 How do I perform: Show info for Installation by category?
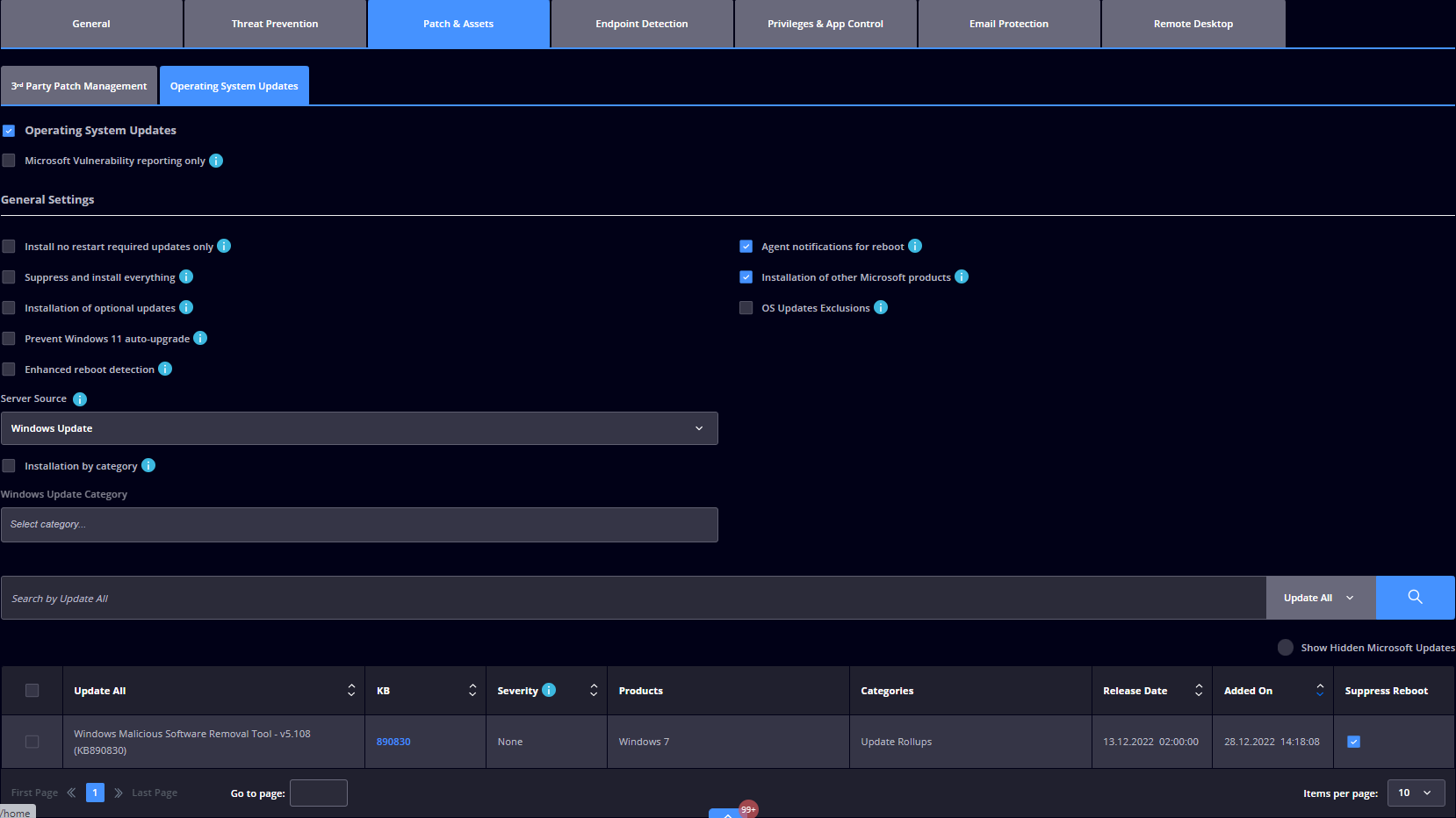point(148,465)
